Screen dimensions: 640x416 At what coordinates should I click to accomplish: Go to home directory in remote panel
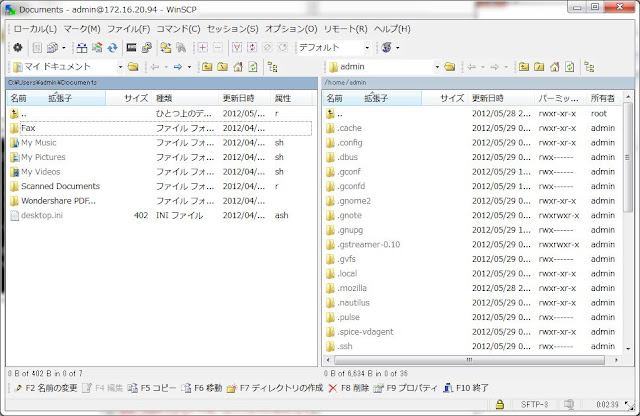click(555, 67)
